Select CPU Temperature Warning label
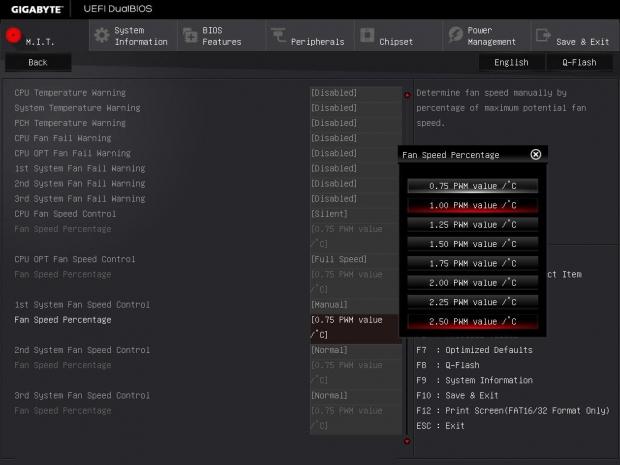The width and height of the screenshot is (620, 465). (x=70, y=93)
